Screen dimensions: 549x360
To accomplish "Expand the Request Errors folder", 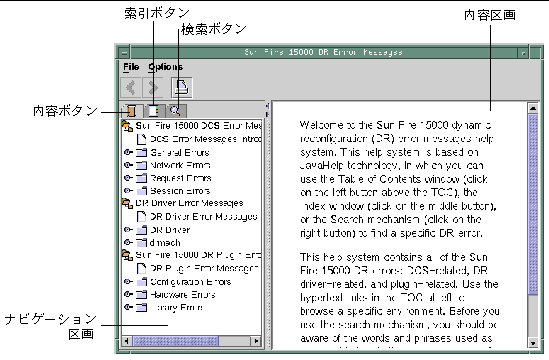I will [128, 178].
